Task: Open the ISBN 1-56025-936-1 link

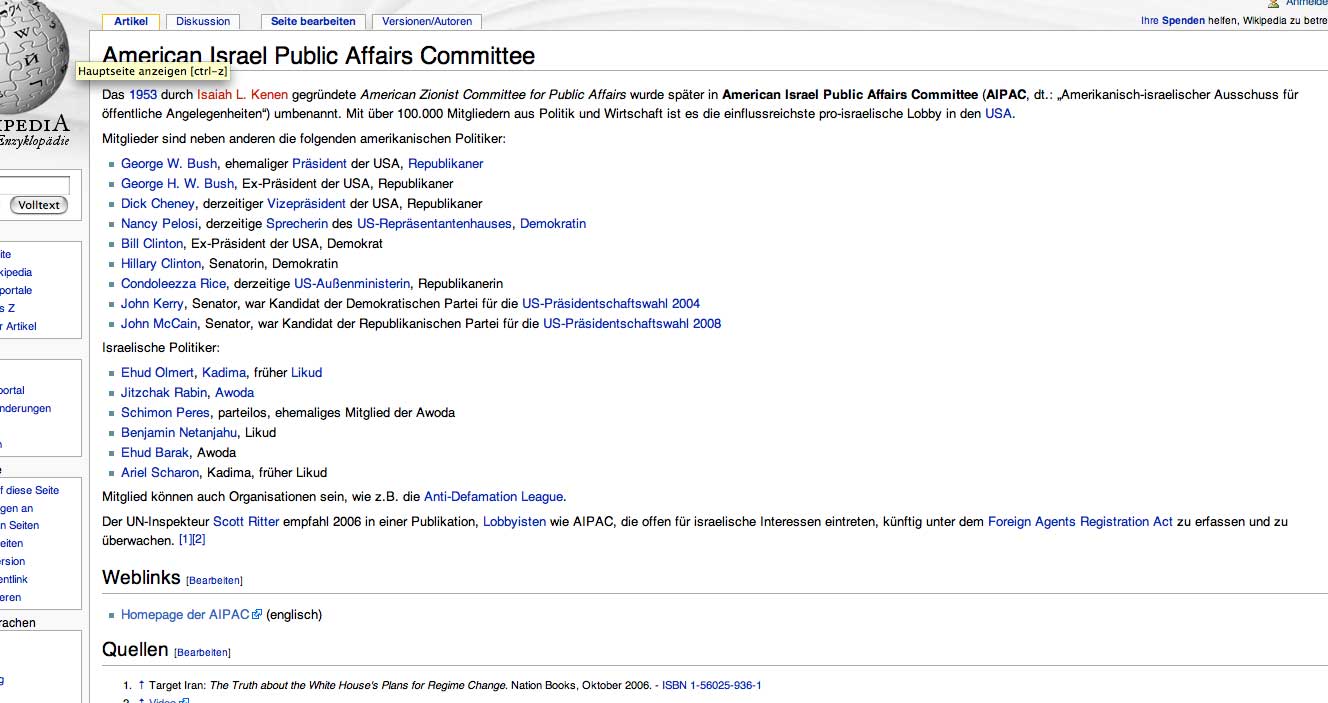Action: tap(711, 685)
